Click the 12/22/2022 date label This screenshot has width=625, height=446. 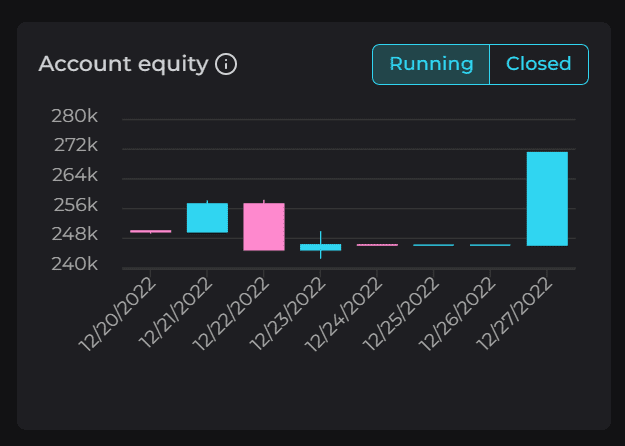pos(231,314)
